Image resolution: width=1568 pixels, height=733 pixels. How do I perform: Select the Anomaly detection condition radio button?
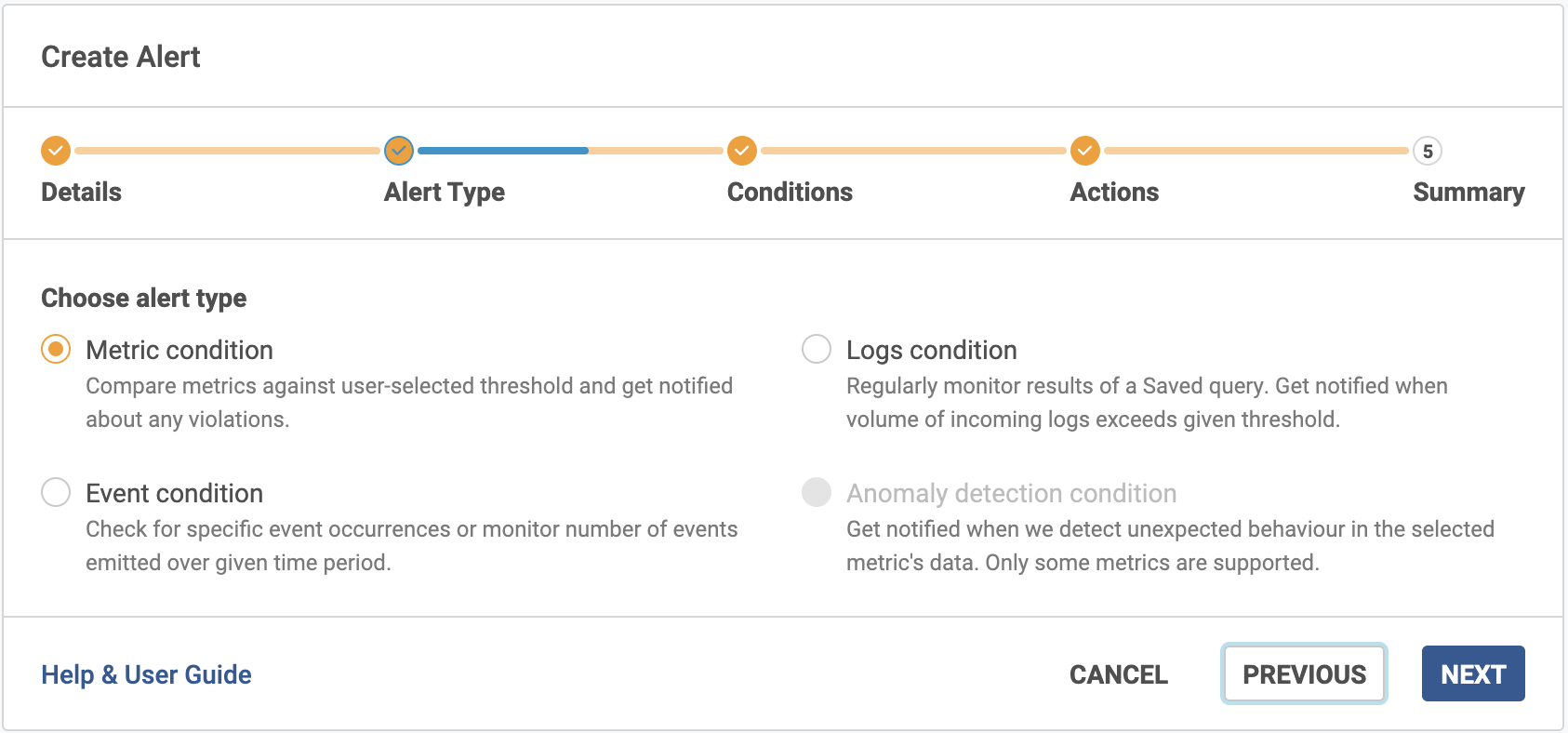pos(817,492)
